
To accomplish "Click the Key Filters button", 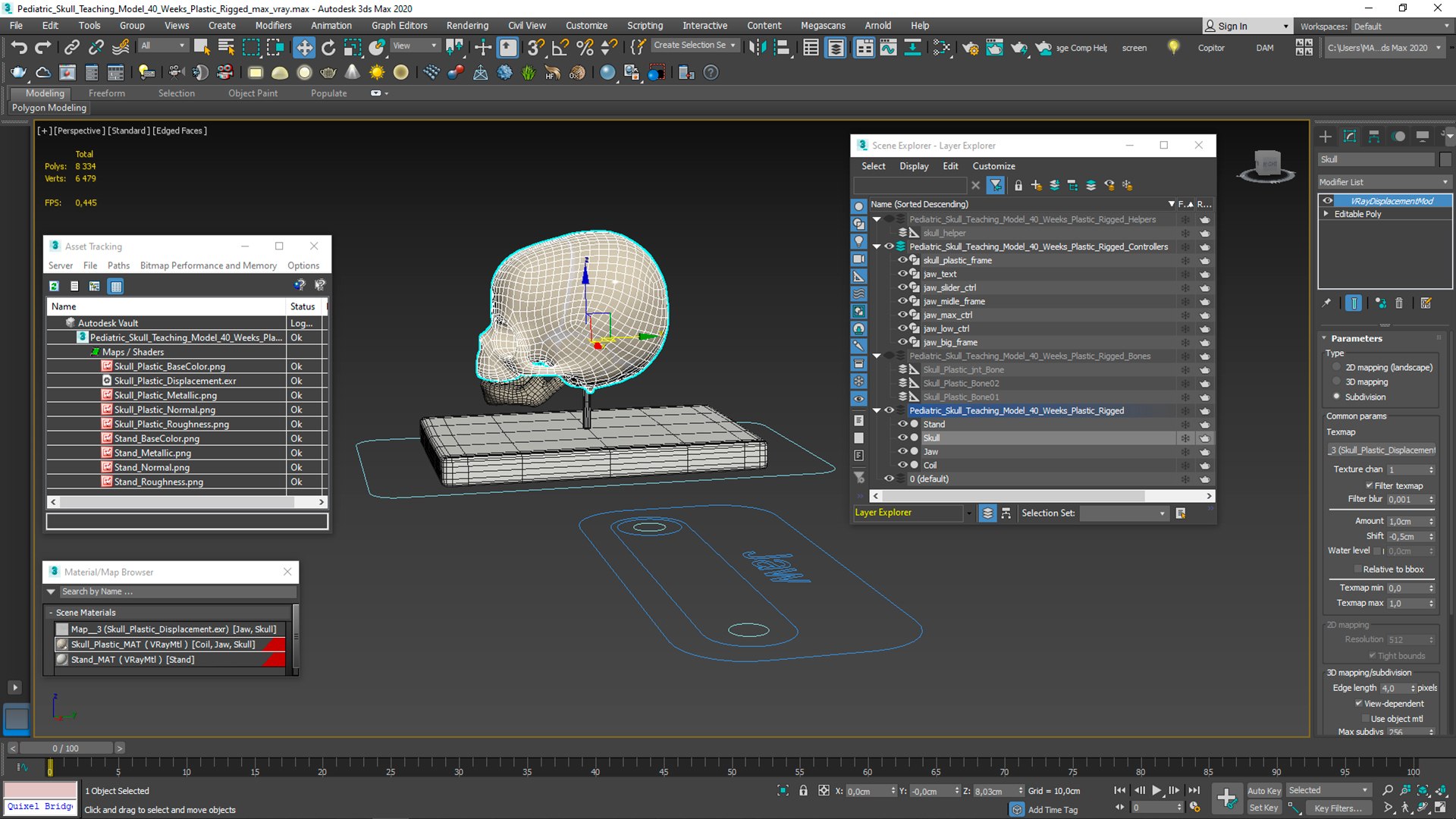I will [1337, 808].
